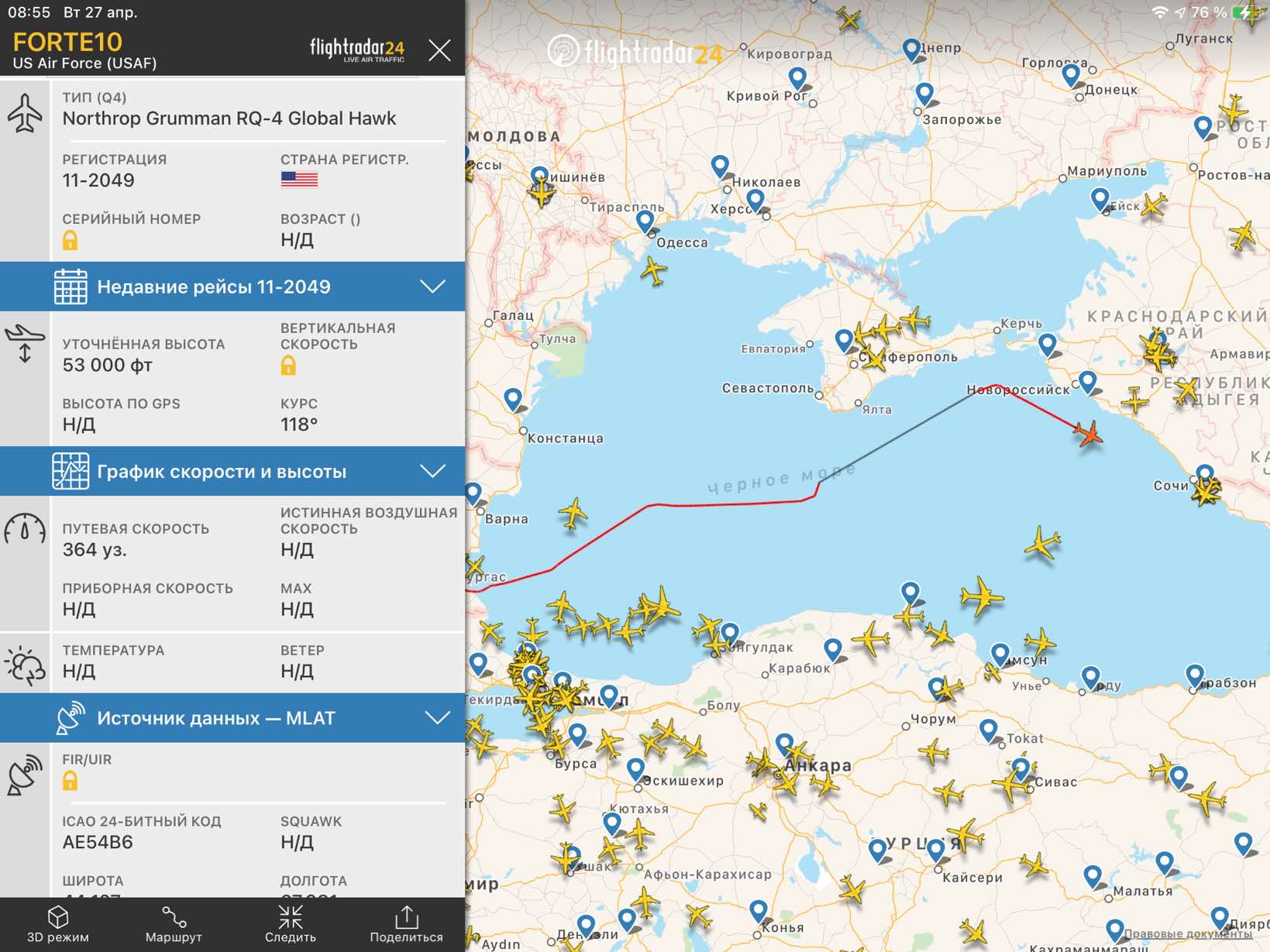Tap the flightradar24 logo in panel header
This screenshot has height=952, width=1270.
point(357,50)
